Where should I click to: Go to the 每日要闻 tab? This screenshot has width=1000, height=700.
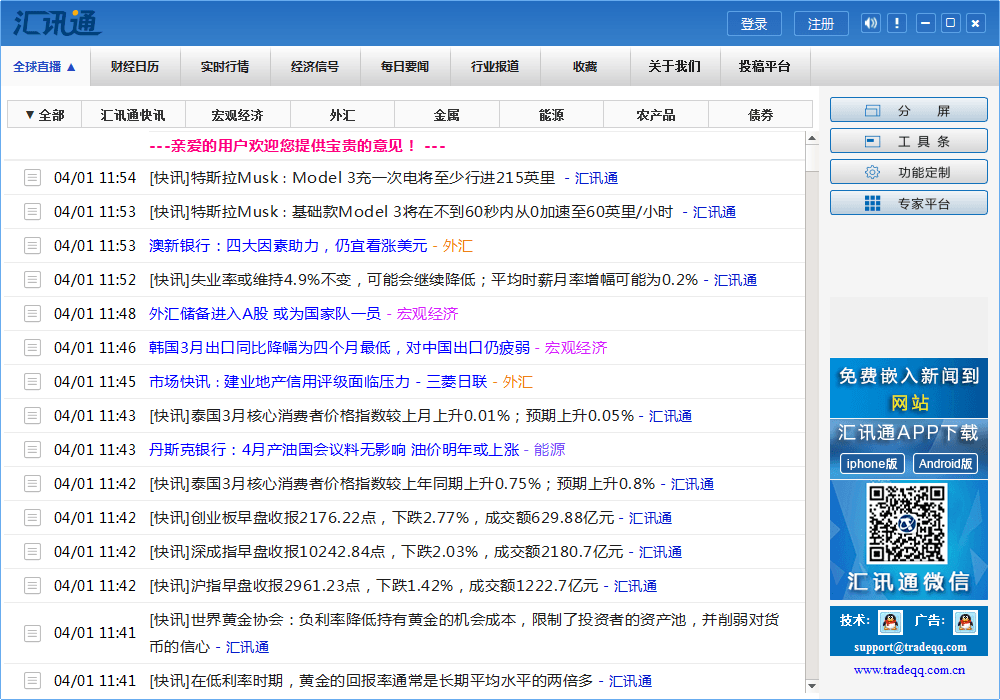click(405, 66)
